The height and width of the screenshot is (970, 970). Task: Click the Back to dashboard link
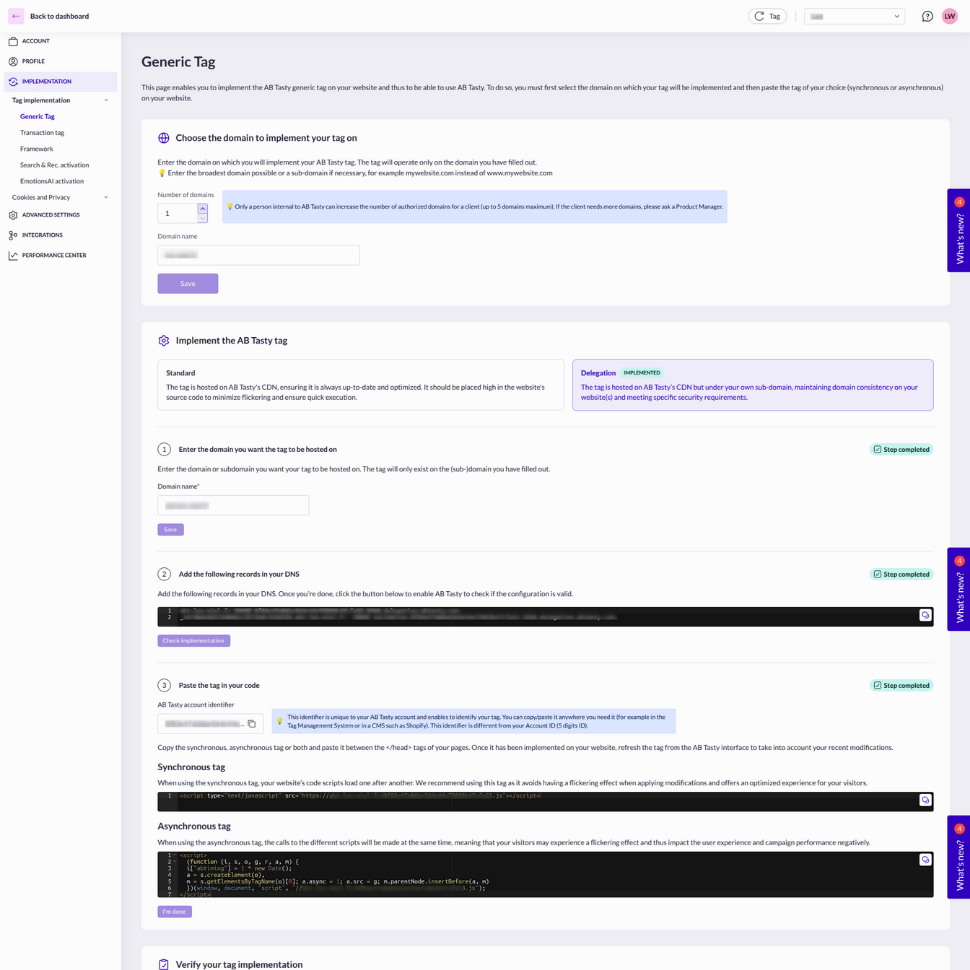click(59, 16)
